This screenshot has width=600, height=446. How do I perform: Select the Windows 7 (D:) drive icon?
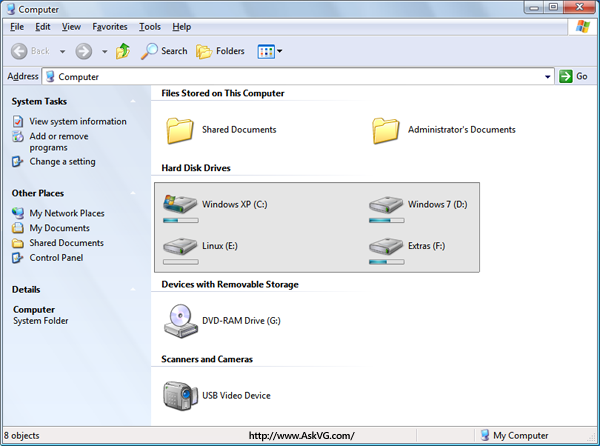[x=386, y=205]
